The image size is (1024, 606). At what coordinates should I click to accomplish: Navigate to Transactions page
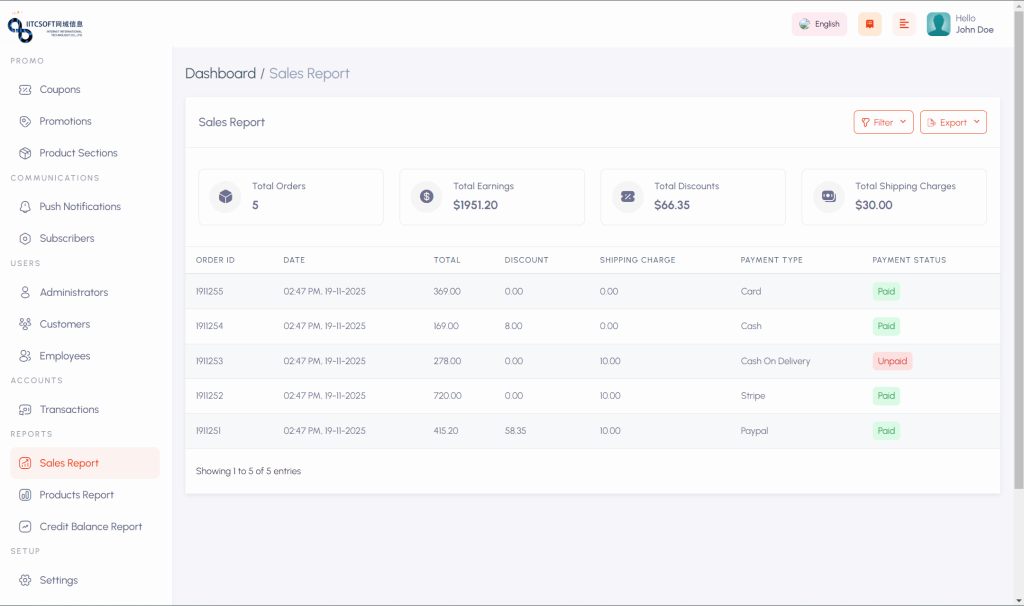[69, 410]
